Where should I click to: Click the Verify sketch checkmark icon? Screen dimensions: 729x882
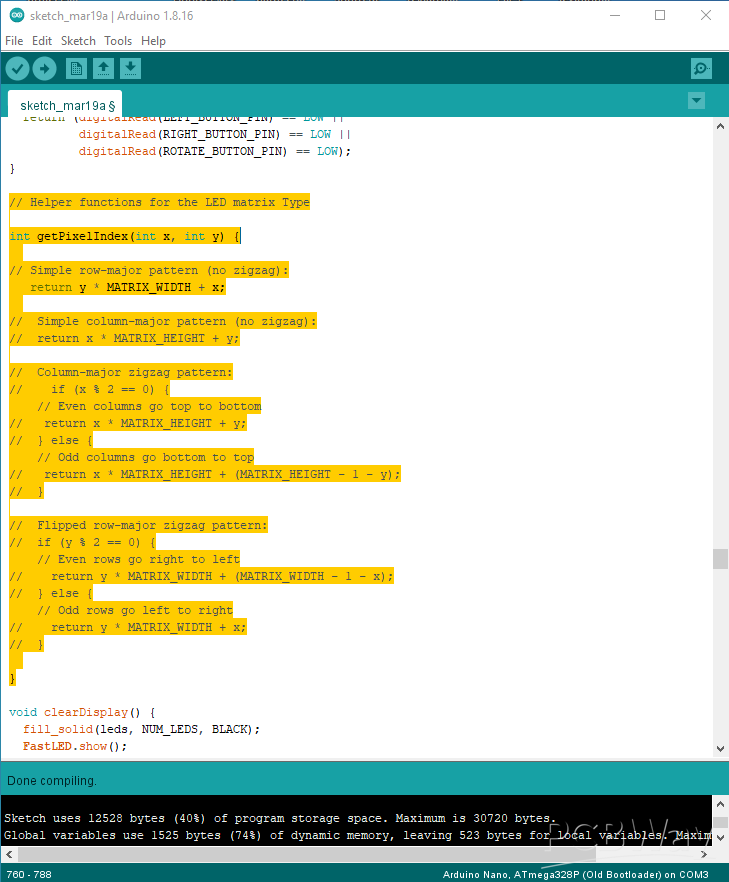tap(18, 68)
